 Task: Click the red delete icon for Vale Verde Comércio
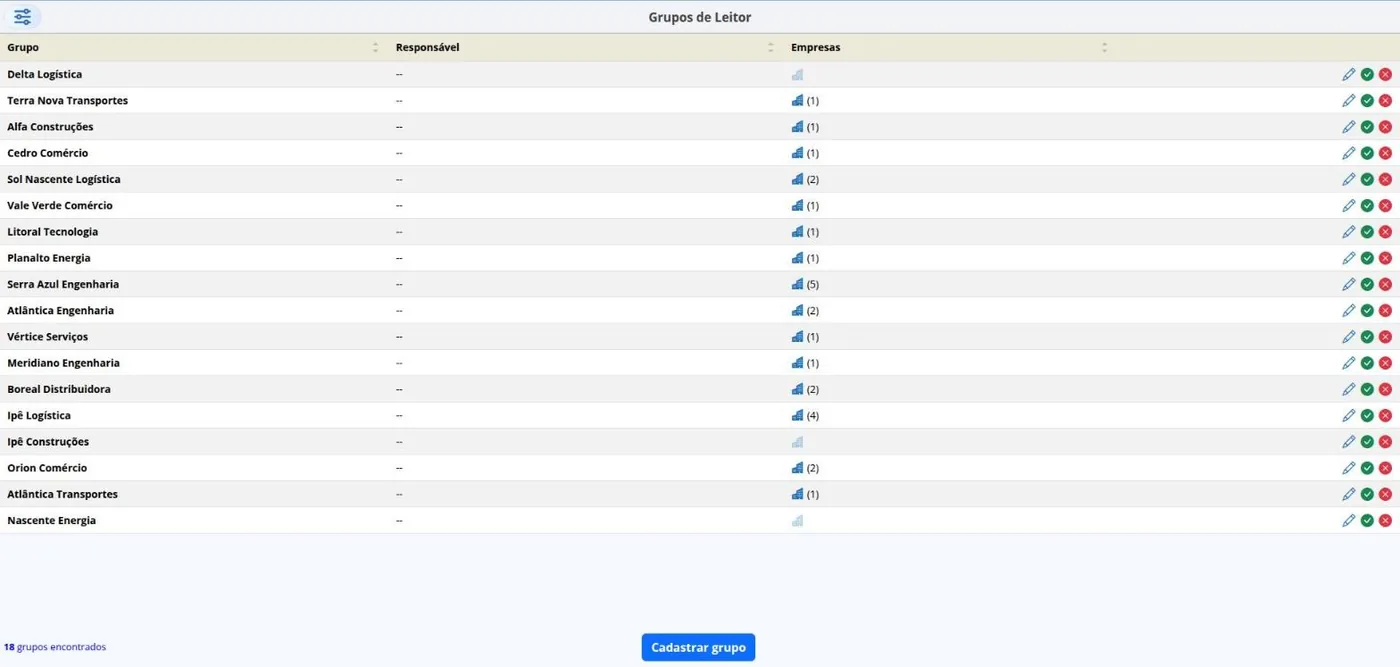(x=1385, y=205)
